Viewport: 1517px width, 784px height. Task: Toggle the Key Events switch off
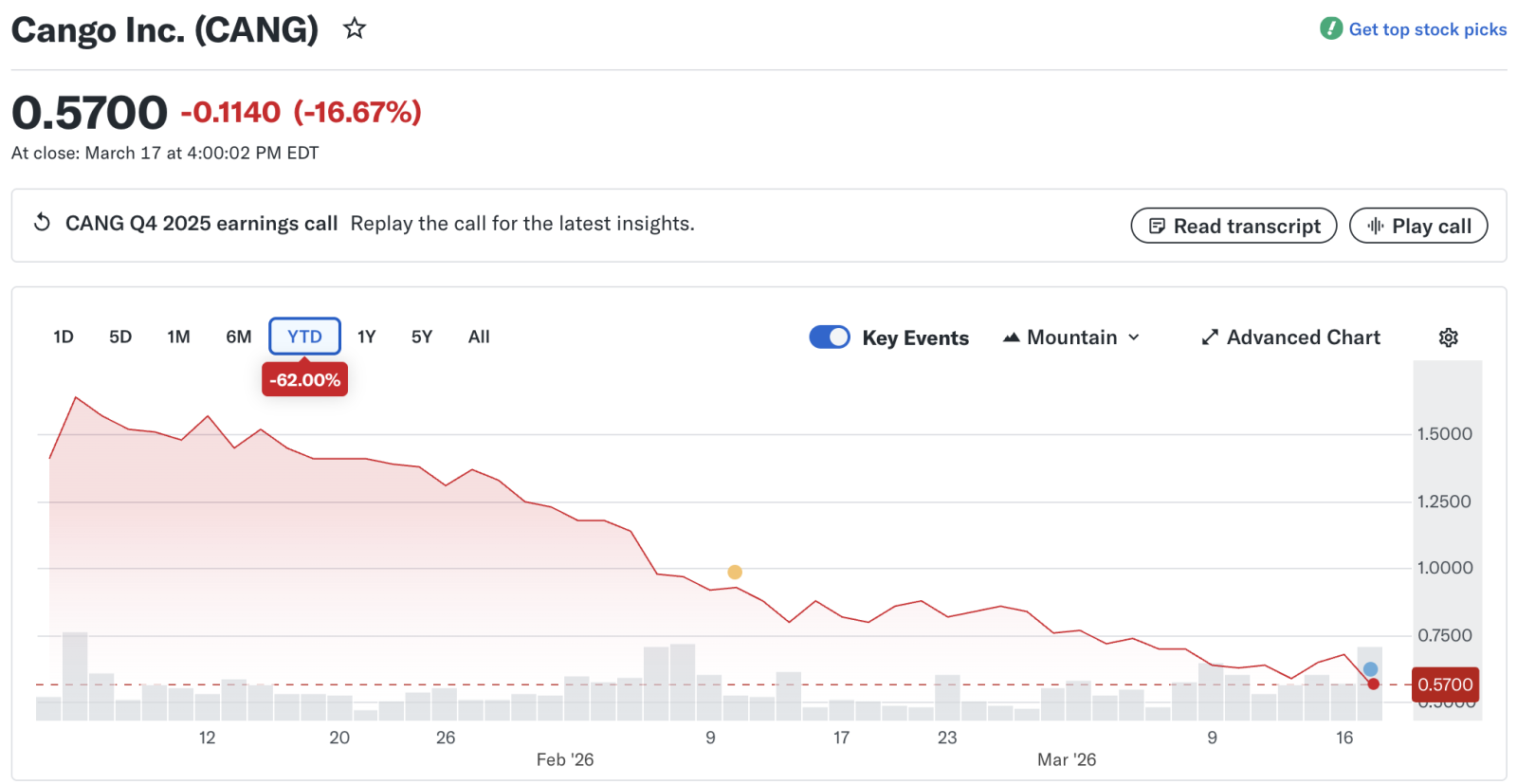pos(830,337)
